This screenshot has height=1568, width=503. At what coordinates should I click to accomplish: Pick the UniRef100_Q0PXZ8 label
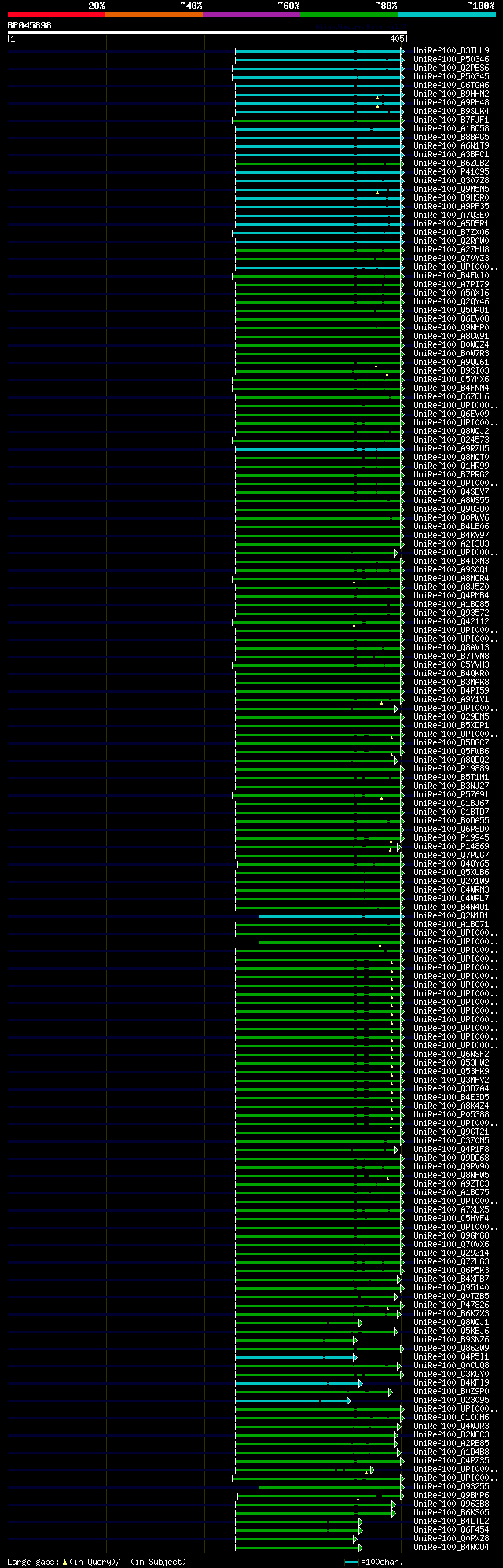pos(451,1538)
